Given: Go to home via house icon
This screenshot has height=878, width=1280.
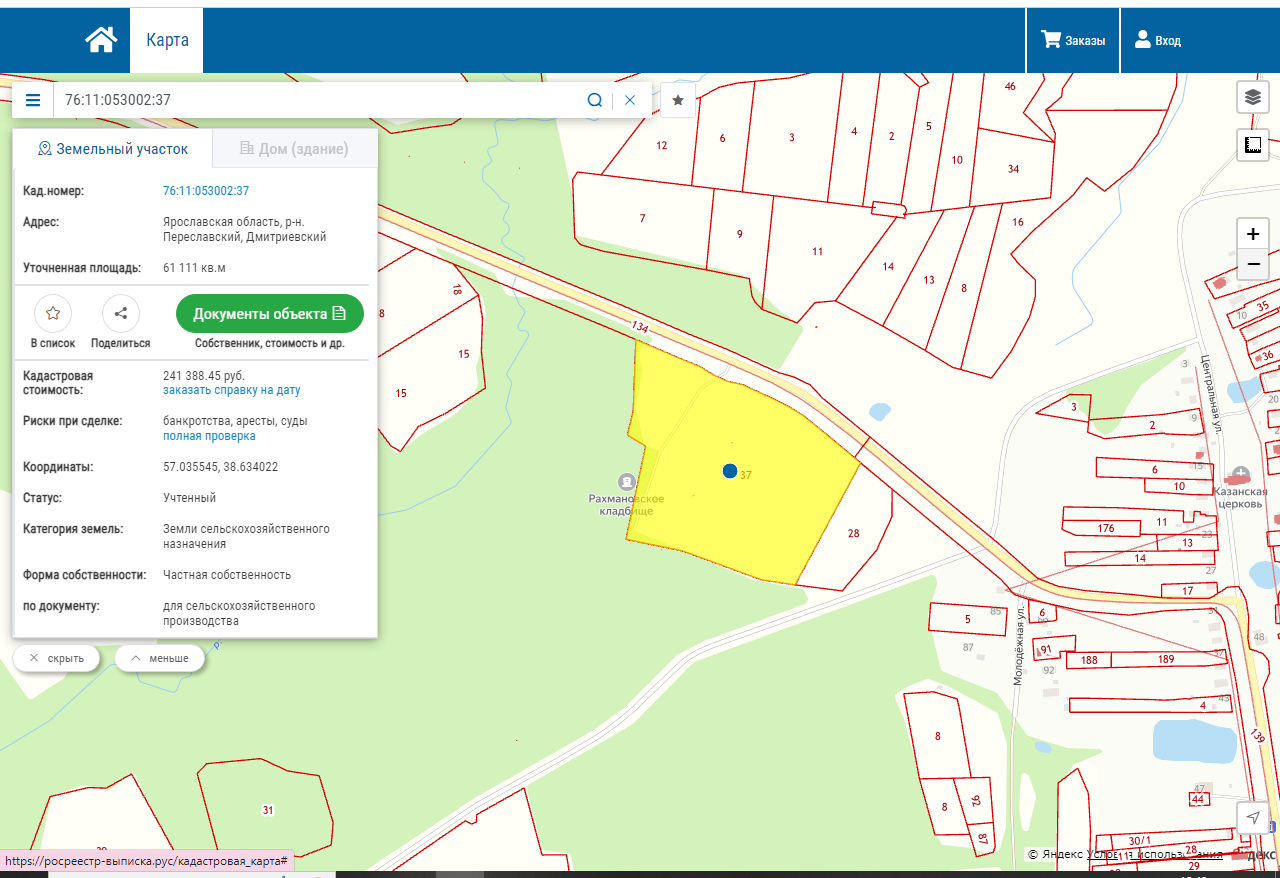Looking at the screenshot, I should point(101,40).
